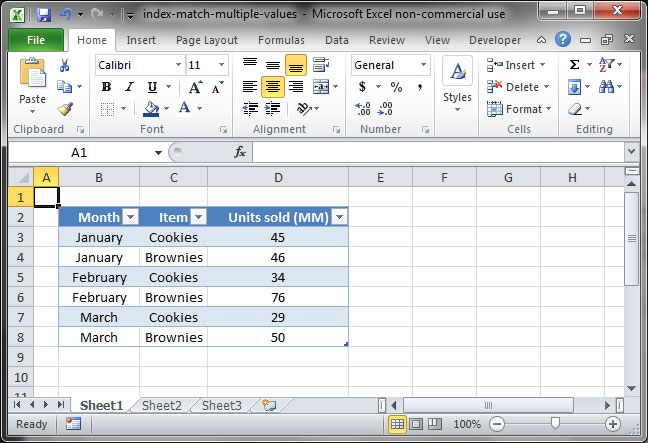Click the AutoSum sigma icon
This screenshot has height=443, width=648.
574,65
